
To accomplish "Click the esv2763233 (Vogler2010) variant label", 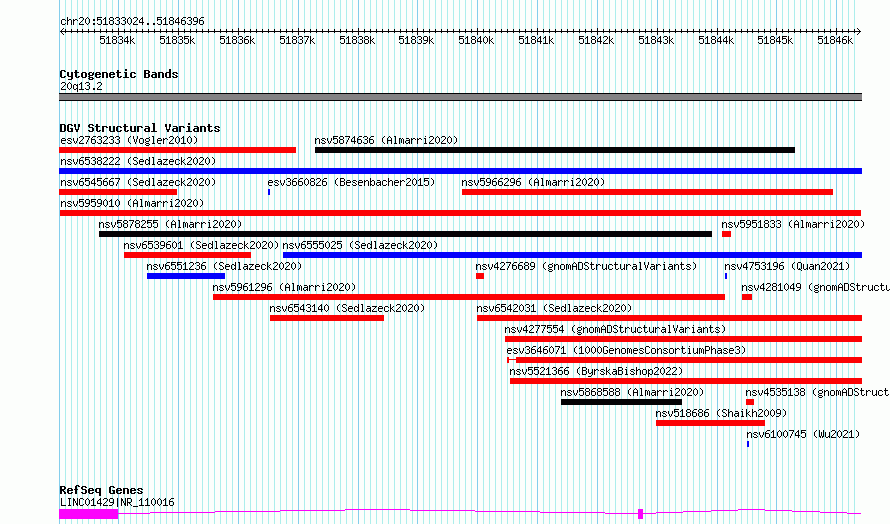I will [129, 140].
